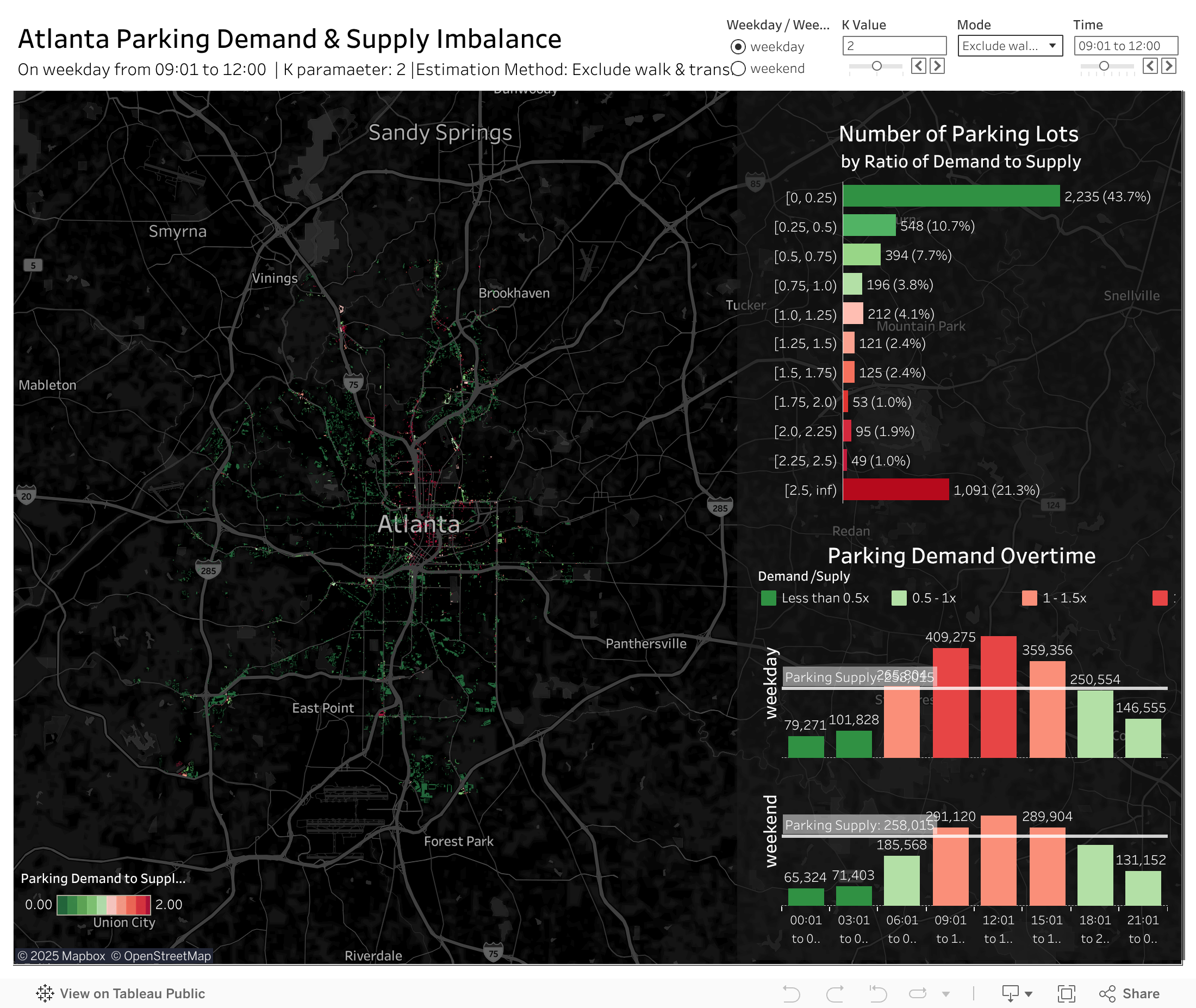
Task: Click the Tableau logo icon
Action: [x=45, y=994]
